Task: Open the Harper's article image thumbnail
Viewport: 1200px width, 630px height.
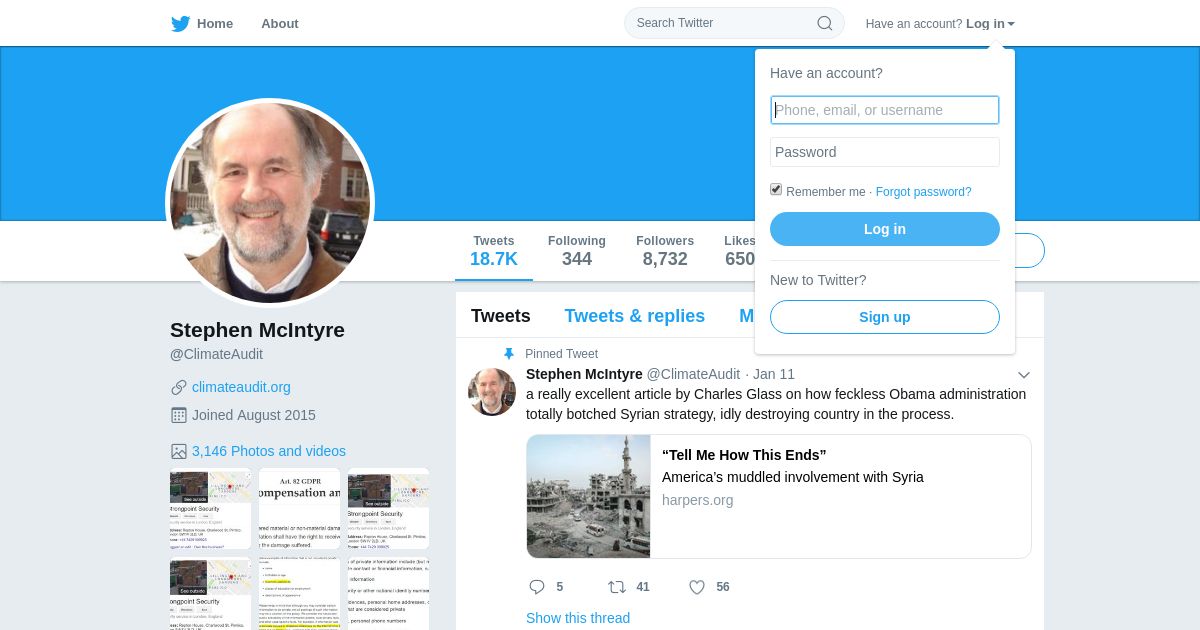Action: tap(588, 496)
